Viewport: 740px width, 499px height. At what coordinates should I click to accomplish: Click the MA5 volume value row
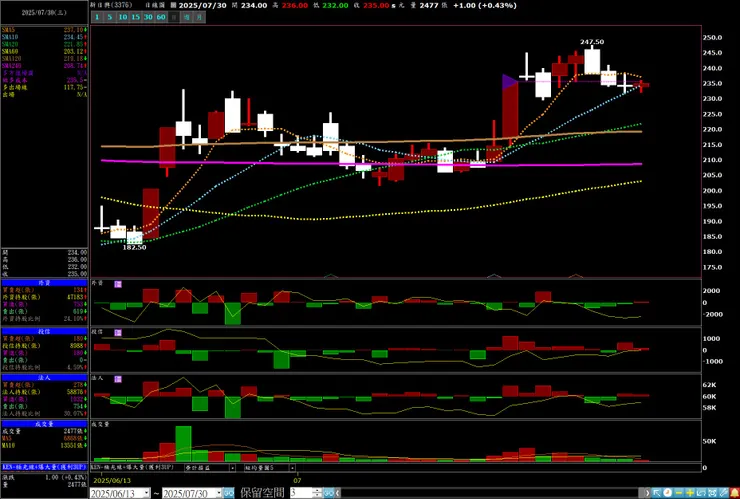44,439
